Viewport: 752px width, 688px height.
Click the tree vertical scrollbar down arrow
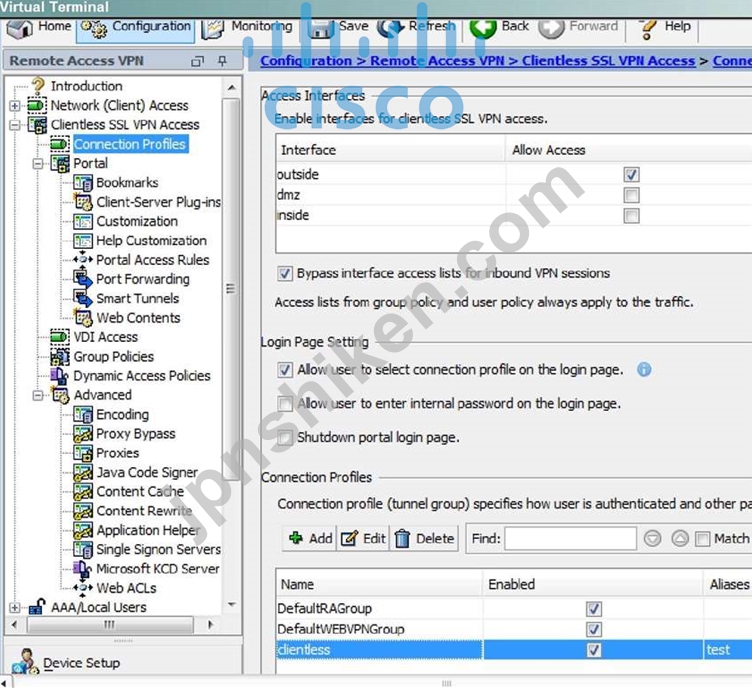click(232, 604)
